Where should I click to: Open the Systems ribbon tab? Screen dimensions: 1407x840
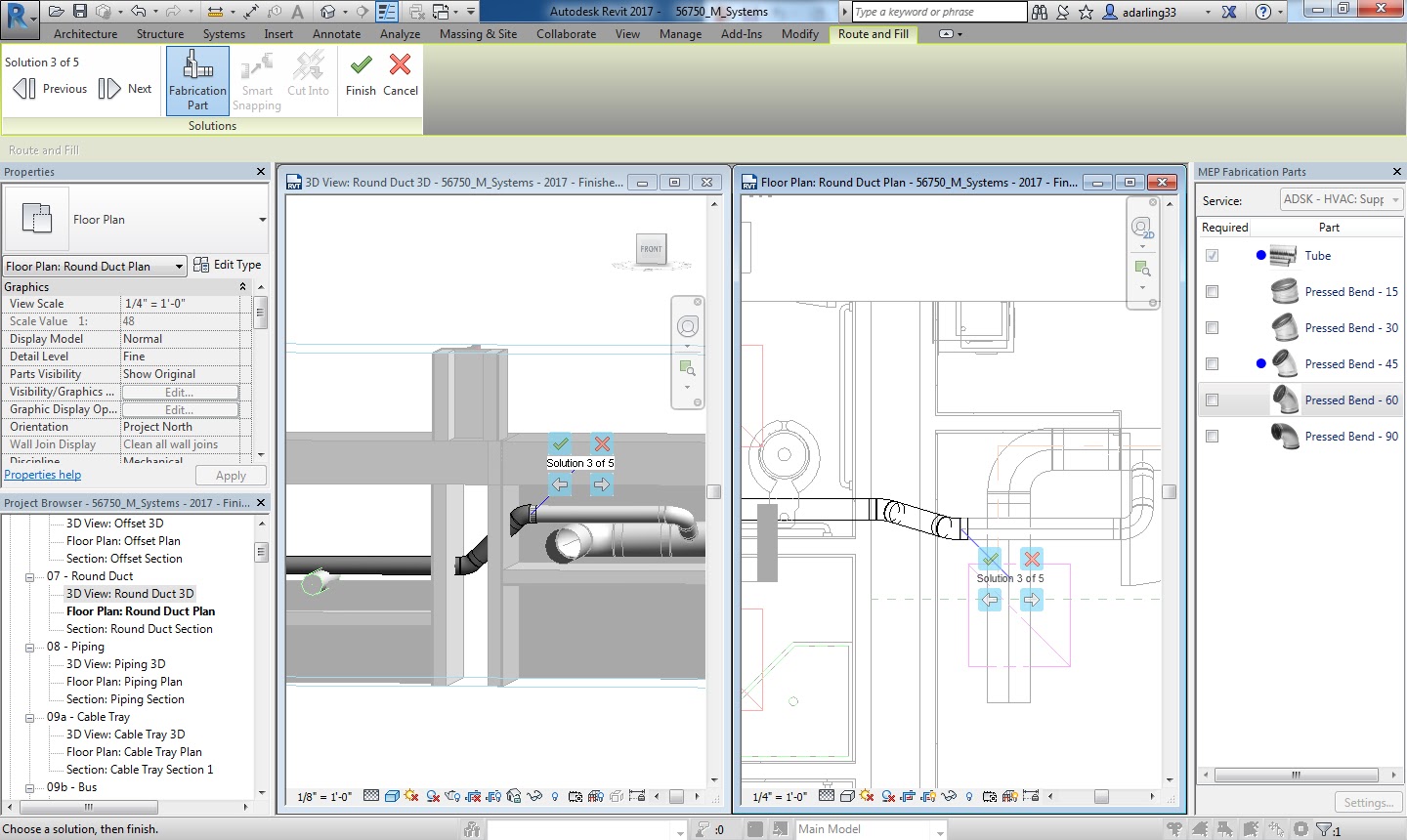tap(224, 34)
